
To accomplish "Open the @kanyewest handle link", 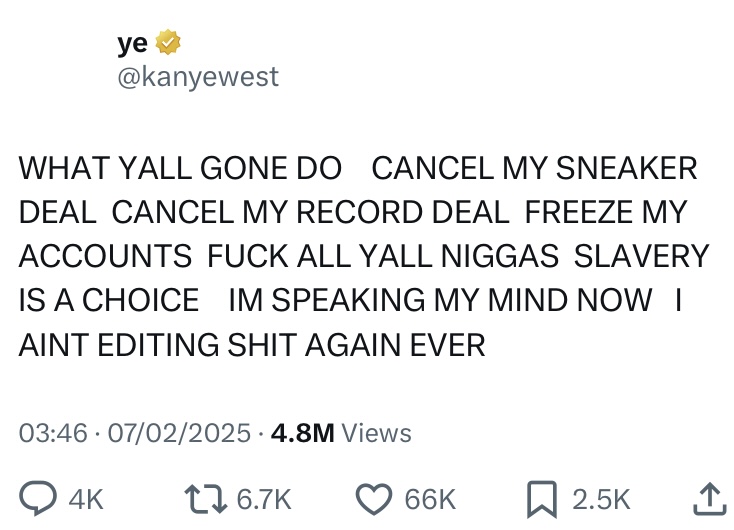I will [198, 77].
